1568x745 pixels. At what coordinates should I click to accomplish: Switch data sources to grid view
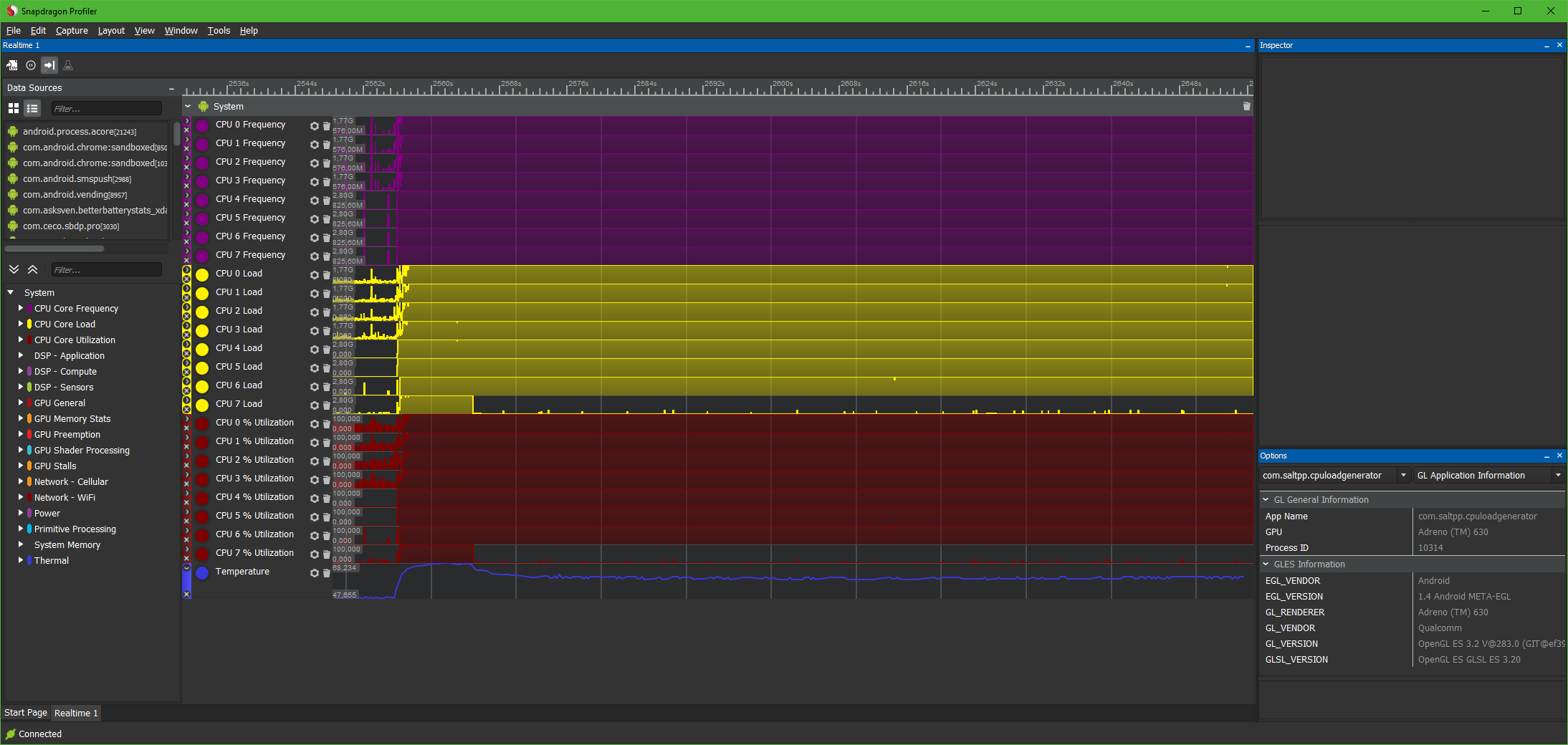point(14,108)
